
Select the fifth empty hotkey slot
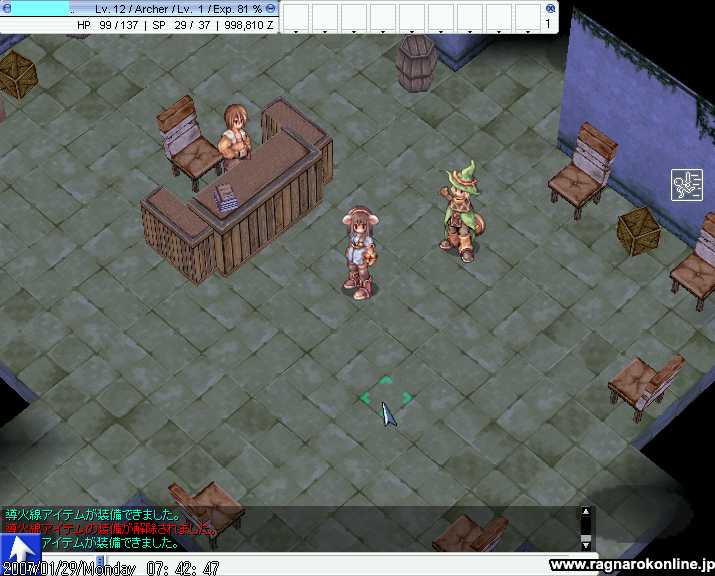point(412,18)
